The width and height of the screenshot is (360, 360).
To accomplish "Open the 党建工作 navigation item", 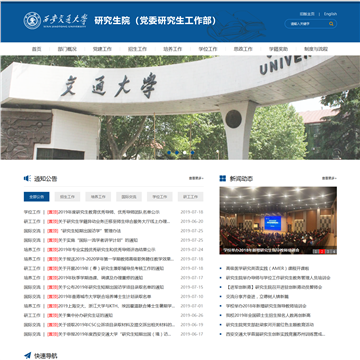I will tap(102, 49).
